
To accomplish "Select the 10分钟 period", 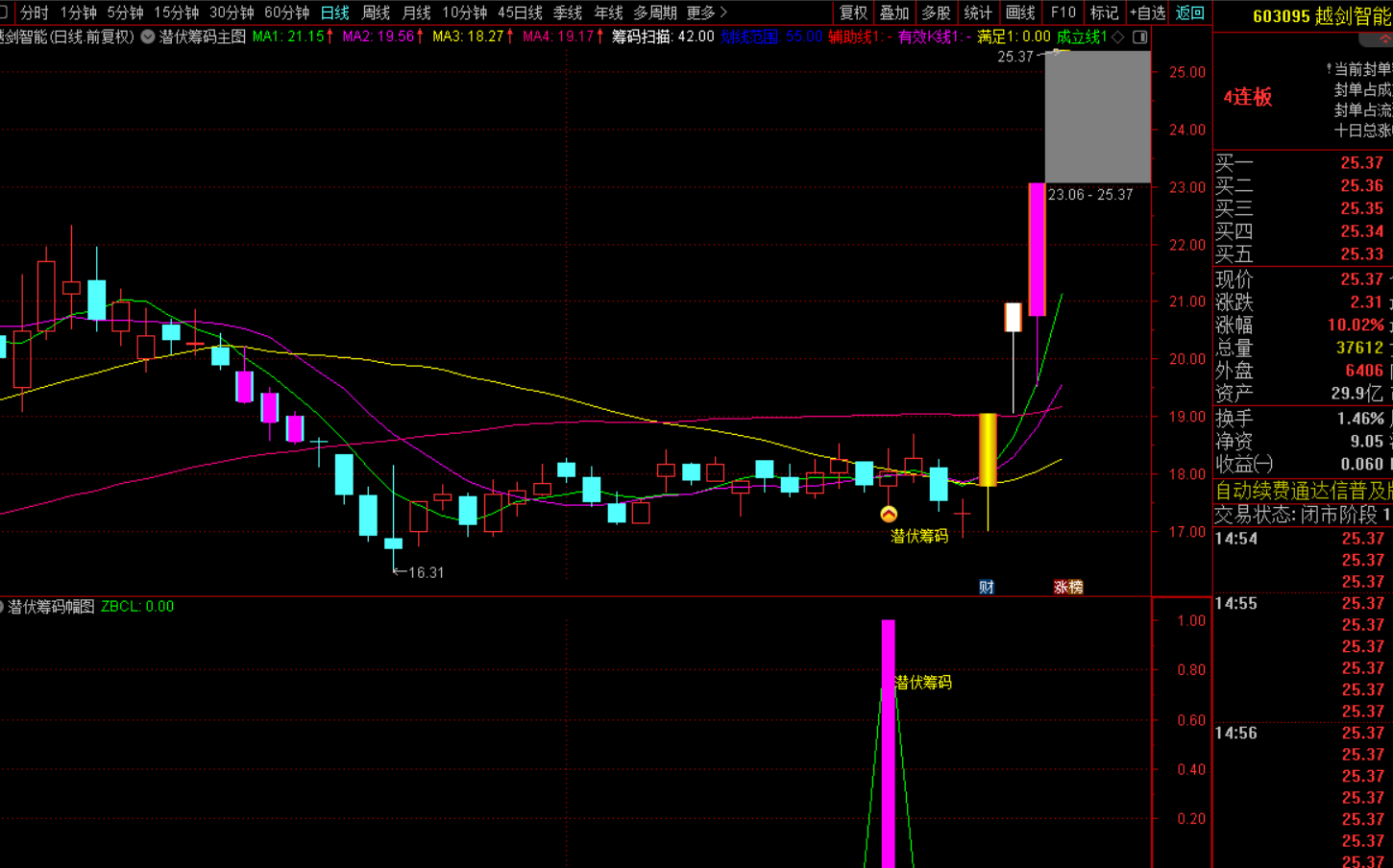I will (464, 12).
